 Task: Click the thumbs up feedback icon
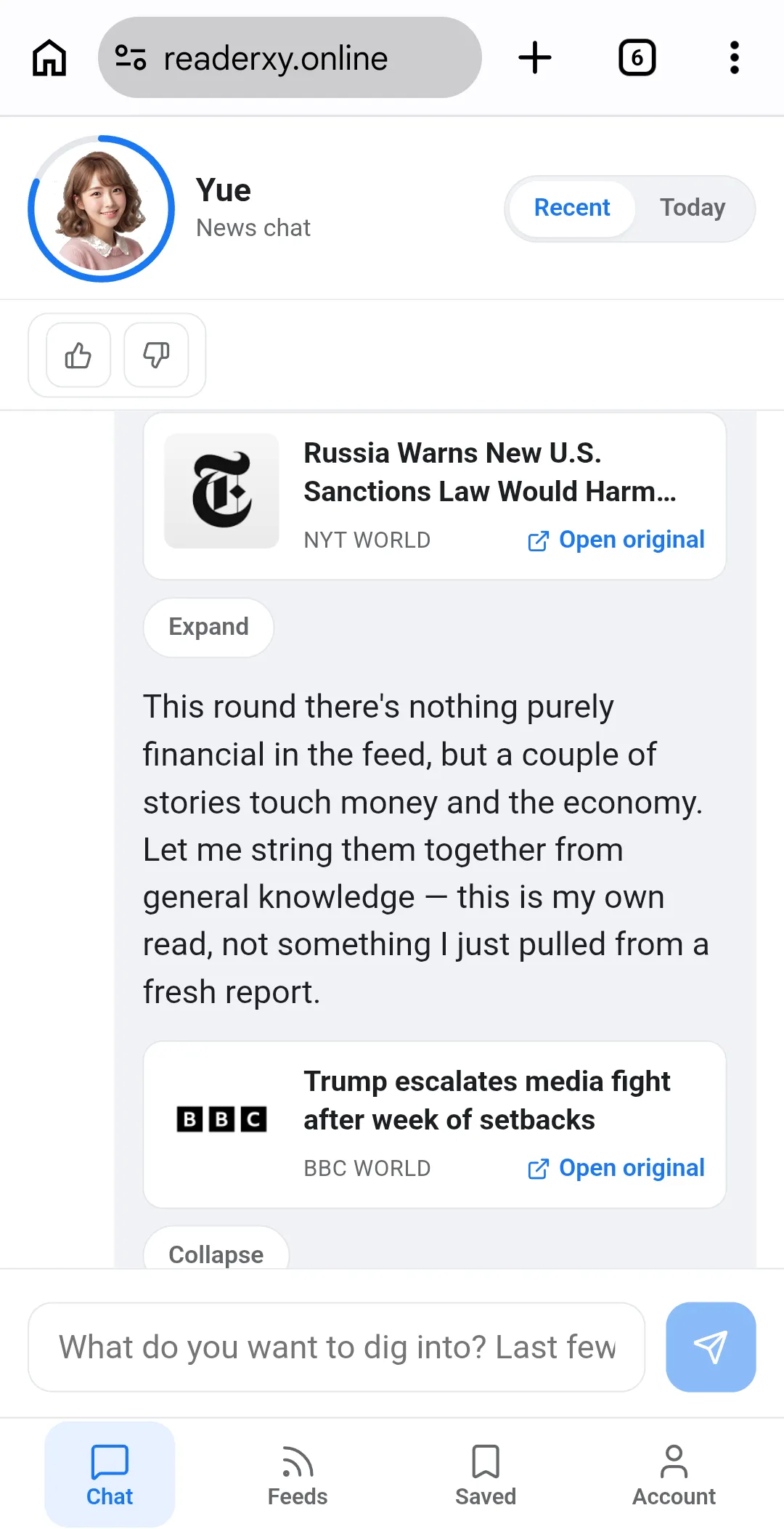click(78, 355)
